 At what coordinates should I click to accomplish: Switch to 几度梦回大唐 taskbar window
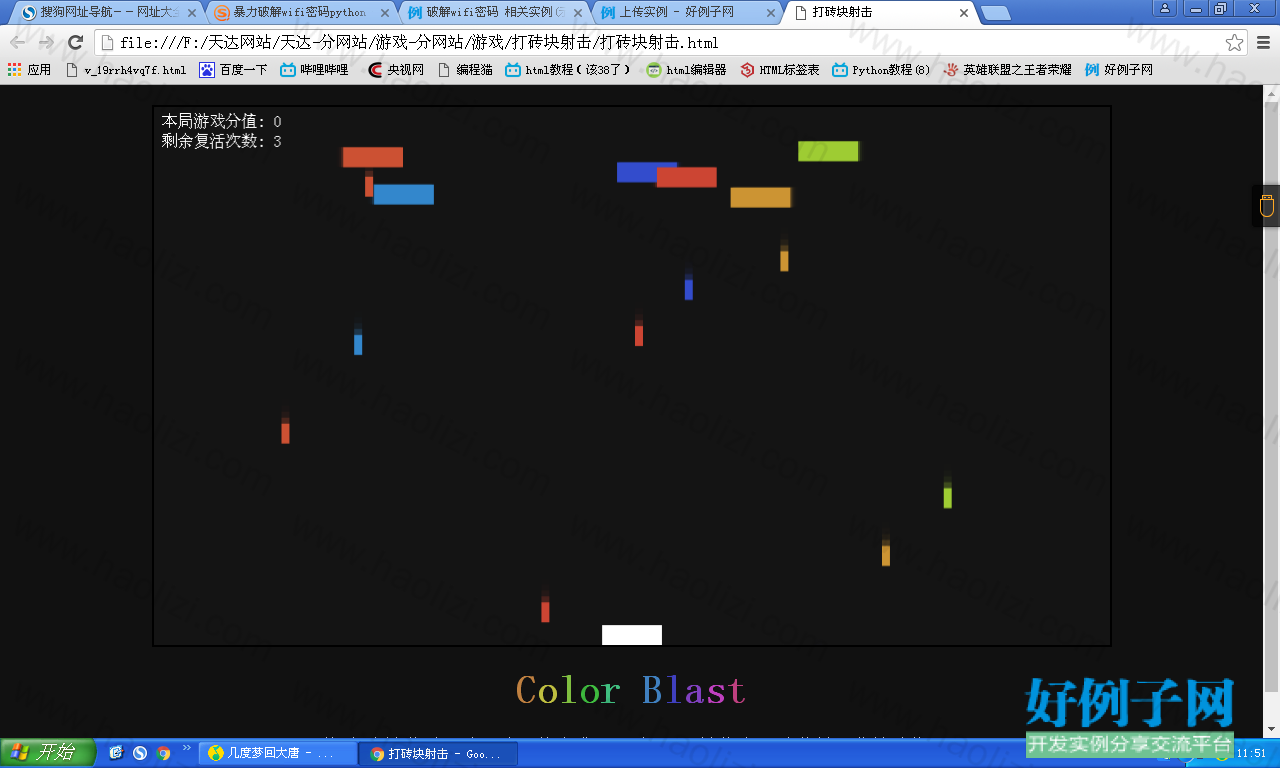pos(279,754)
